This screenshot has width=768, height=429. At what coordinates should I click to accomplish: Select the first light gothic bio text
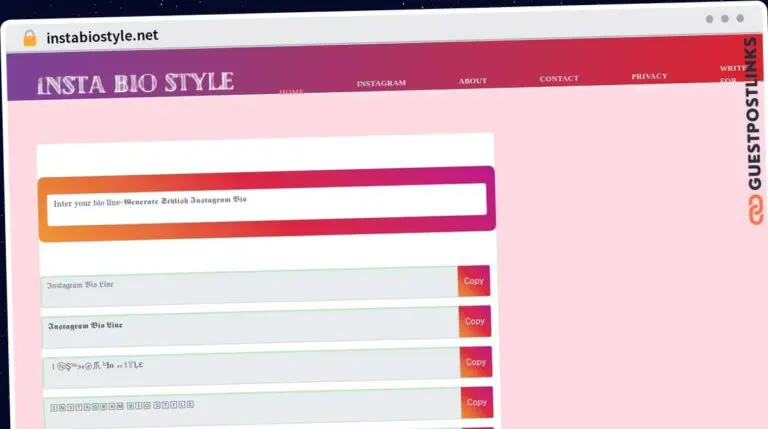(x=80, y=285)
